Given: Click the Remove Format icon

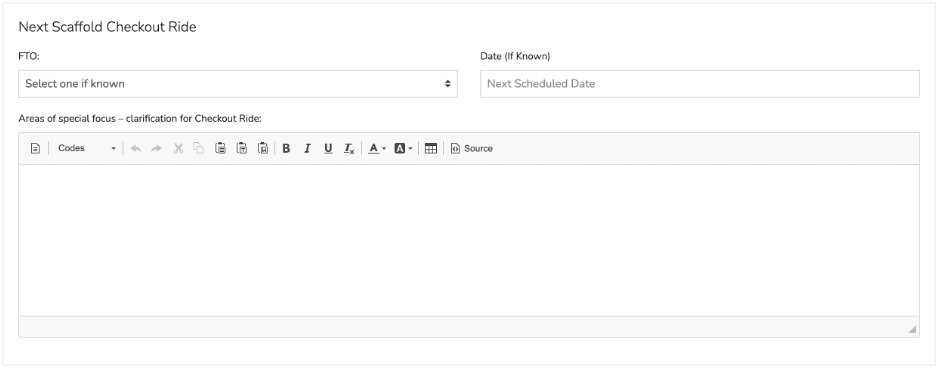Looking at the screenshot, I should (x=349, y=148).
